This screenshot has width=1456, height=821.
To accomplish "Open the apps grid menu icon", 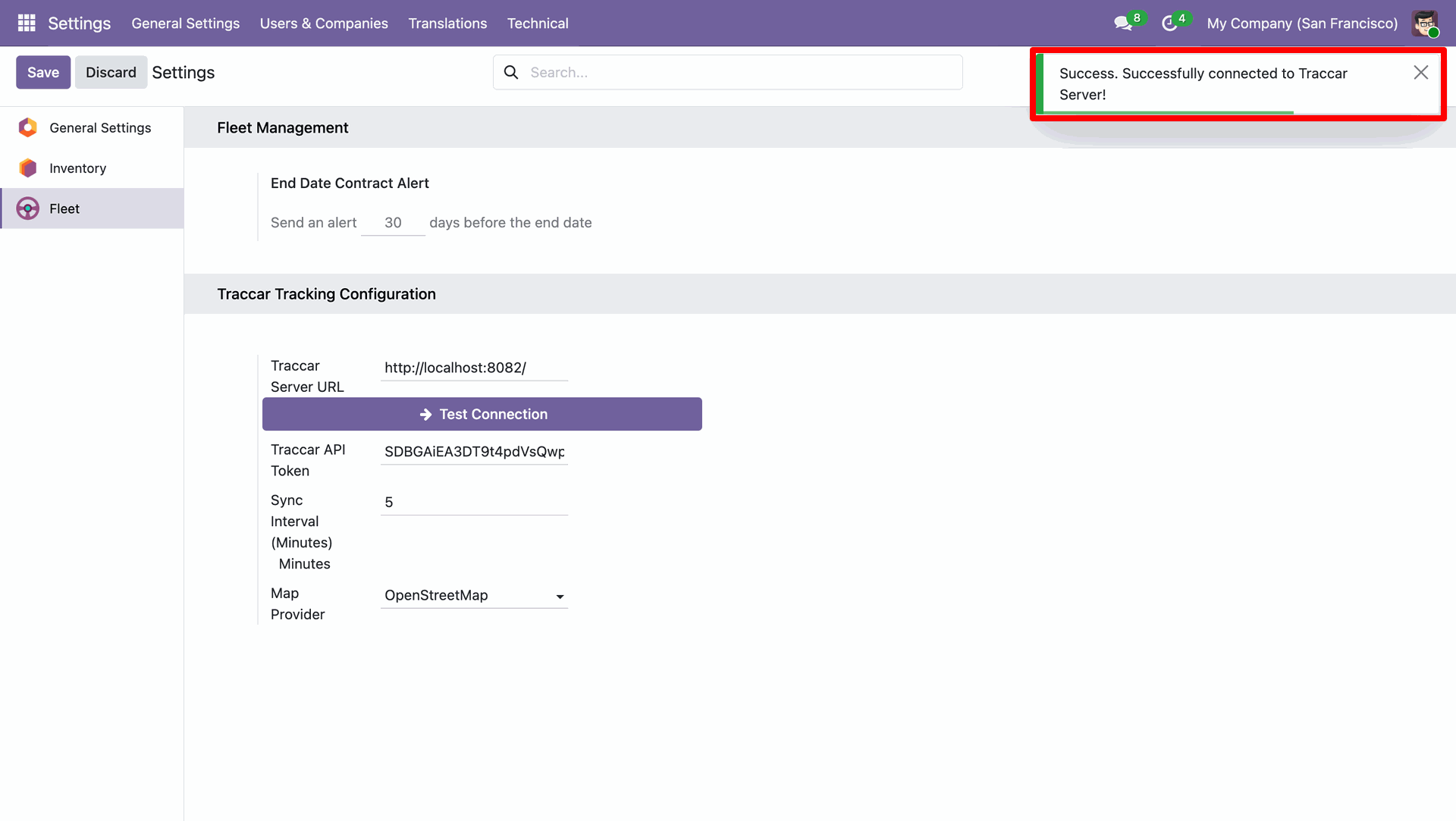I will click(27, 23).
